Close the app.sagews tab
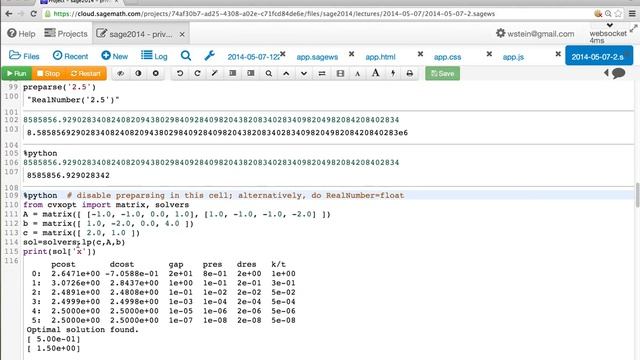The image size is (640, 360). [351, 54]
